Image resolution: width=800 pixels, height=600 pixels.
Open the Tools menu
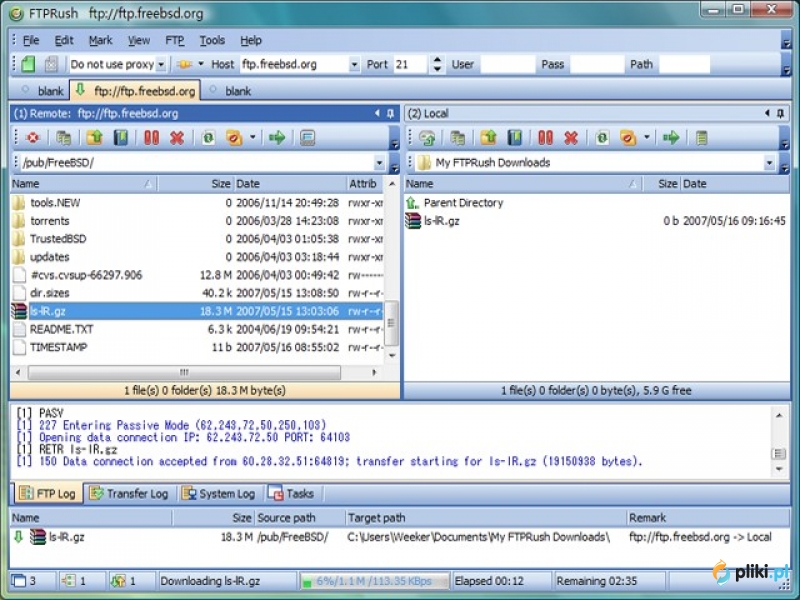[212, 40]
